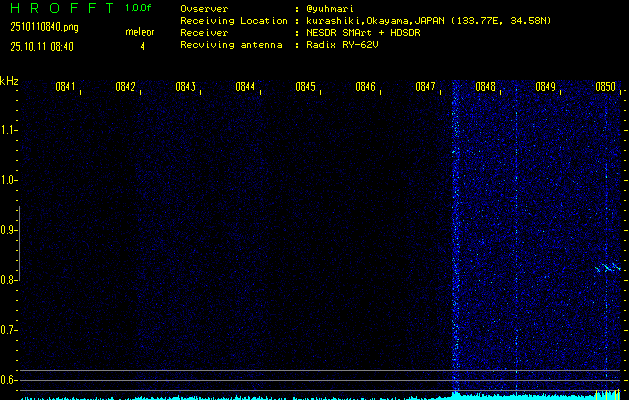Select the filename 2510110840.png
The image size is (629, 400).
click(44, 27)
